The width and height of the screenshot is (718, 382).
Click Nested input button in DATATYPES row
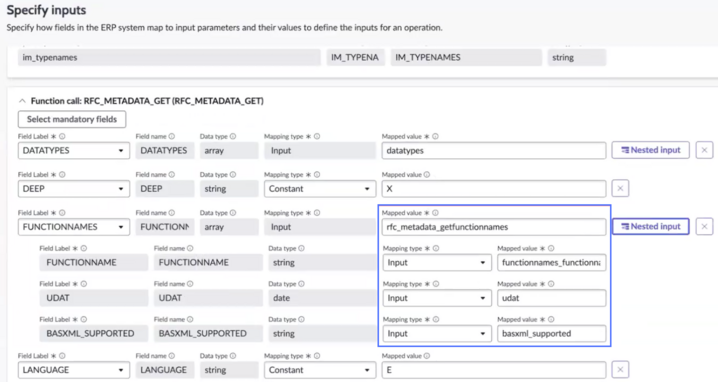650,150
